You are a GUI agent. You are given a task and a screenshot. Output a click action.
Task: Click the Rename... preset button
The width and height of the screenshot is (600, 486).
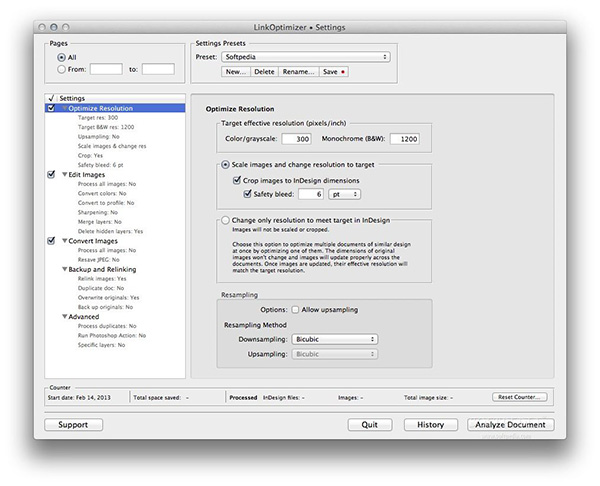299,72
